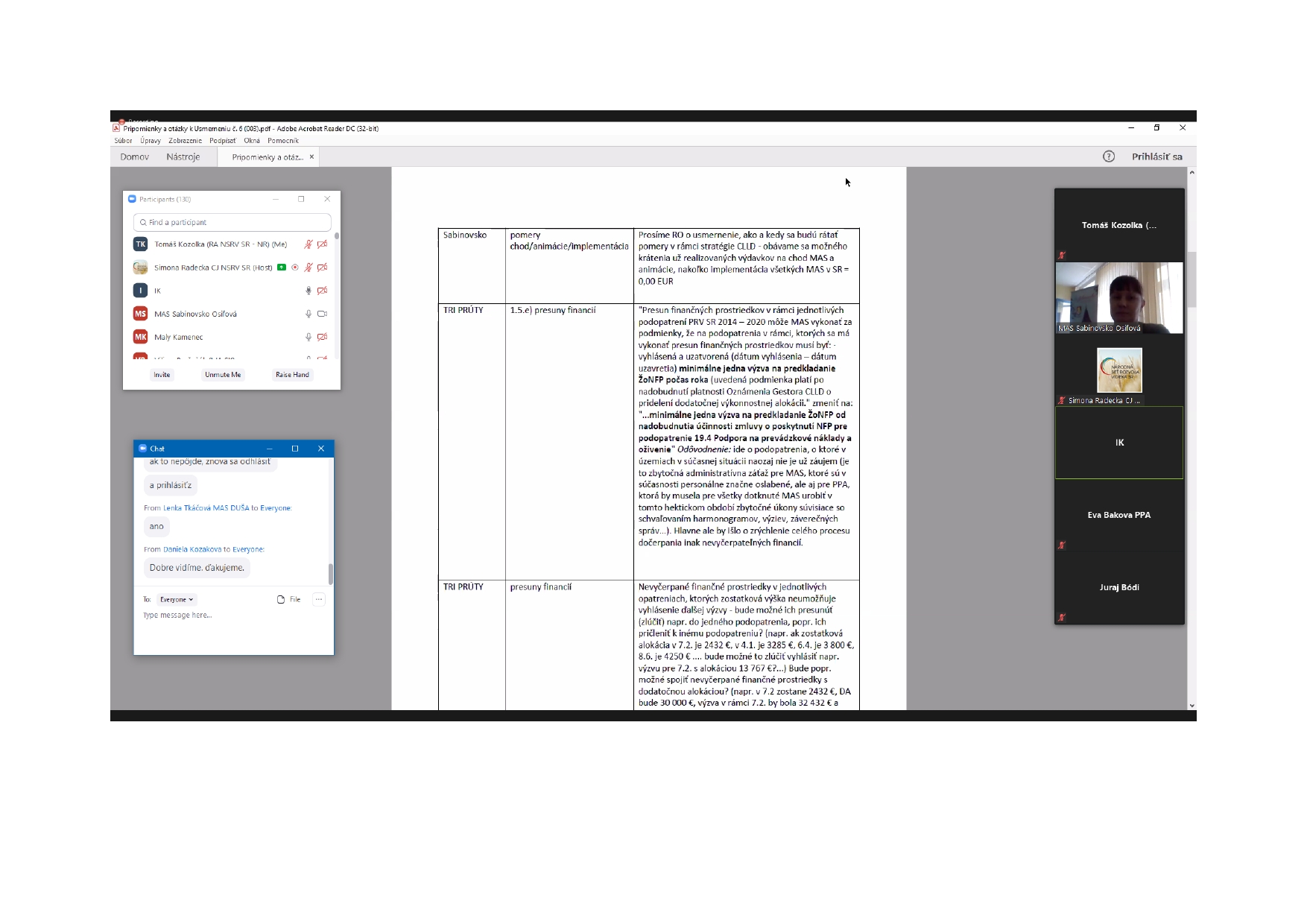The width and height of the screenshot is (1307, 924).
Task: Minimize the Chat window
Action: (x=269, y=449)
